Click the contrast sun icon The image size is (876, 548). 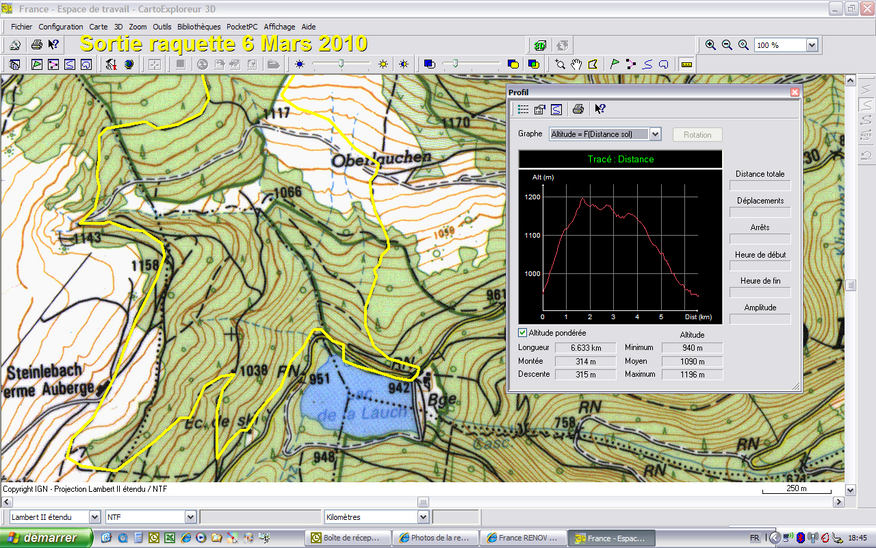pyautogui.click(x=404, y=64)
